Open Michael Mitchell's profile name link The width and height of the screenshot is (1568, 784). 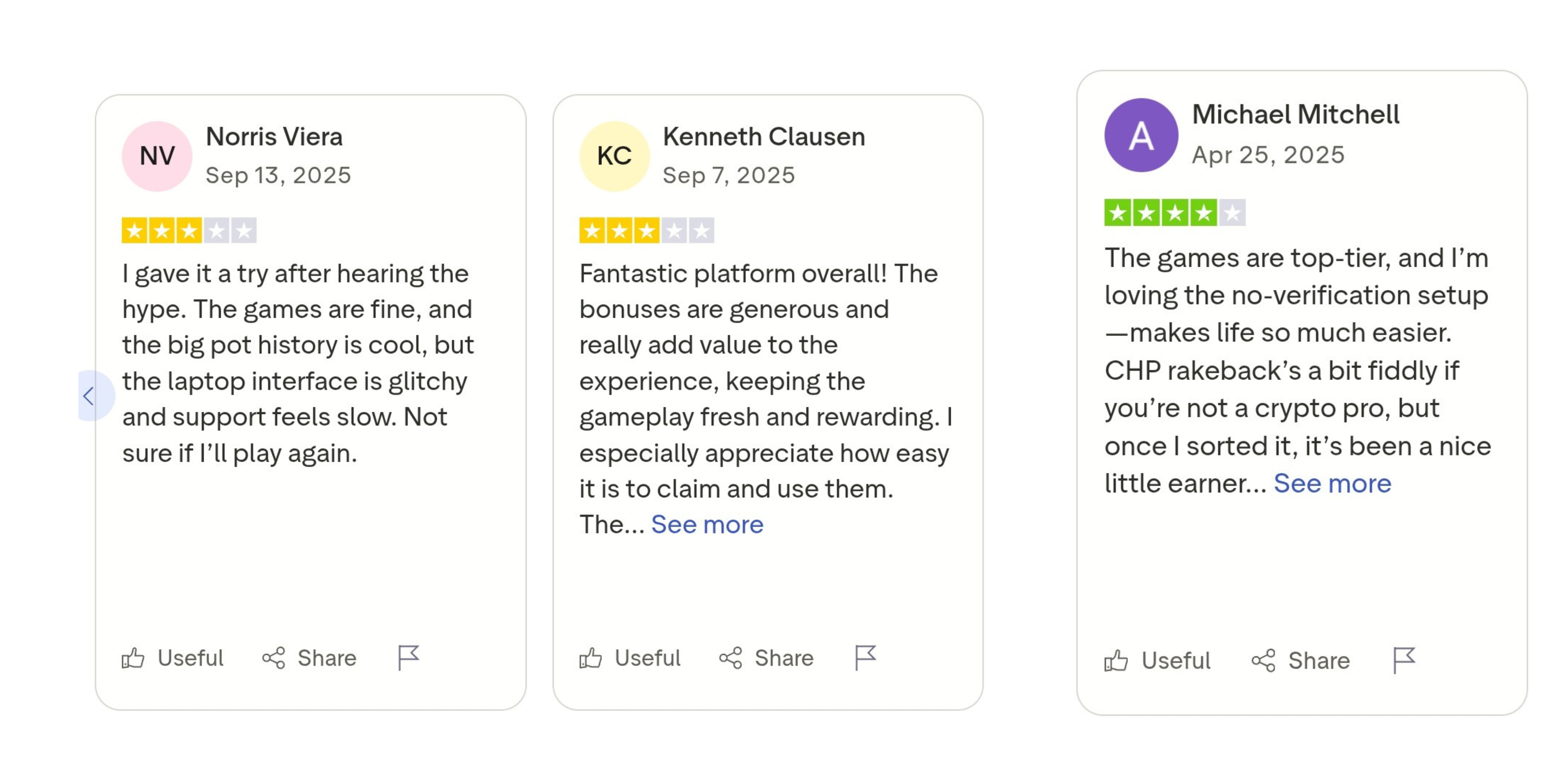click(1295, 114)
